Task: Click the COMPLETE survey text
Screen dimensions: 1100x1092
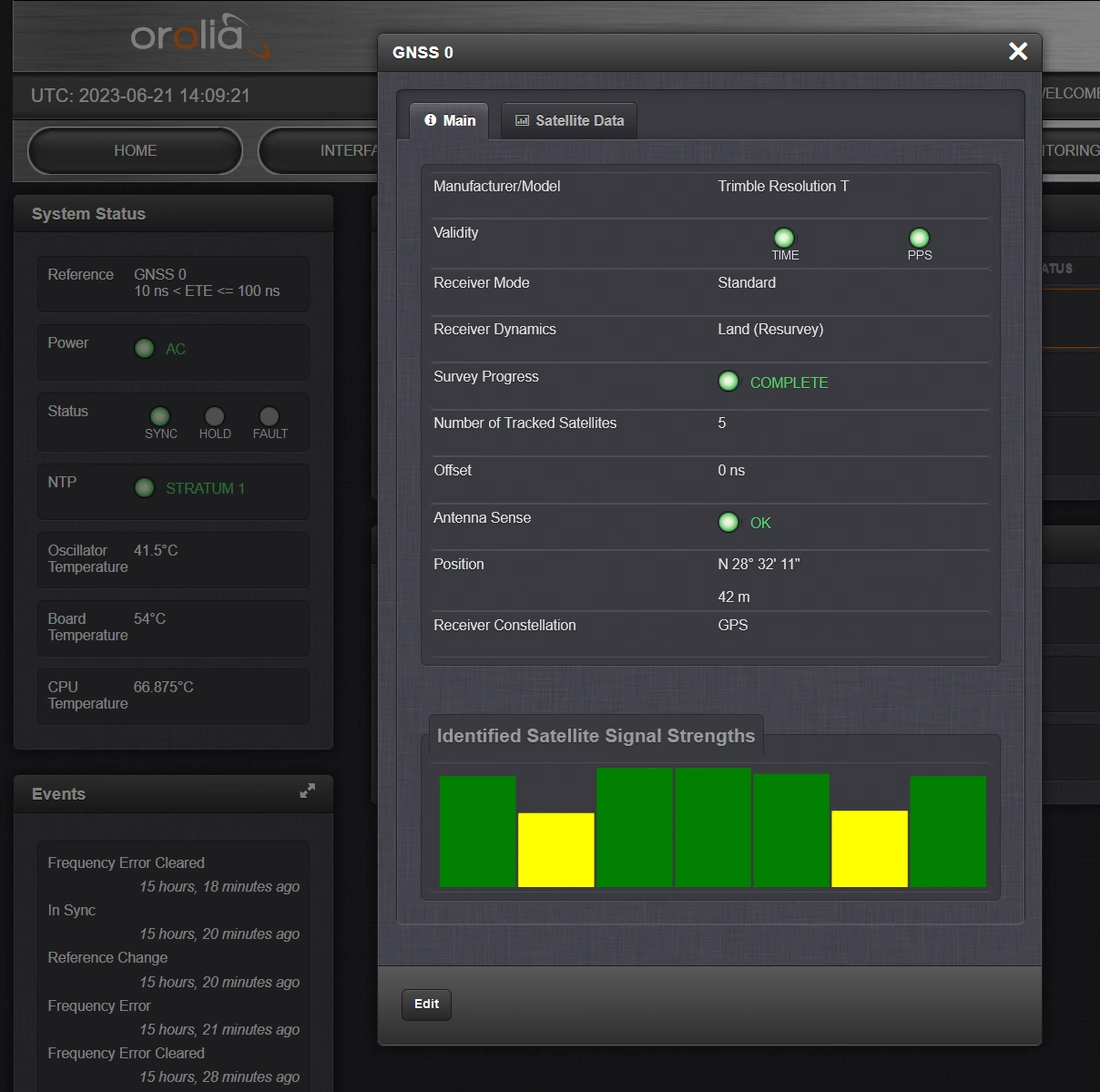Action: point(789,382)
